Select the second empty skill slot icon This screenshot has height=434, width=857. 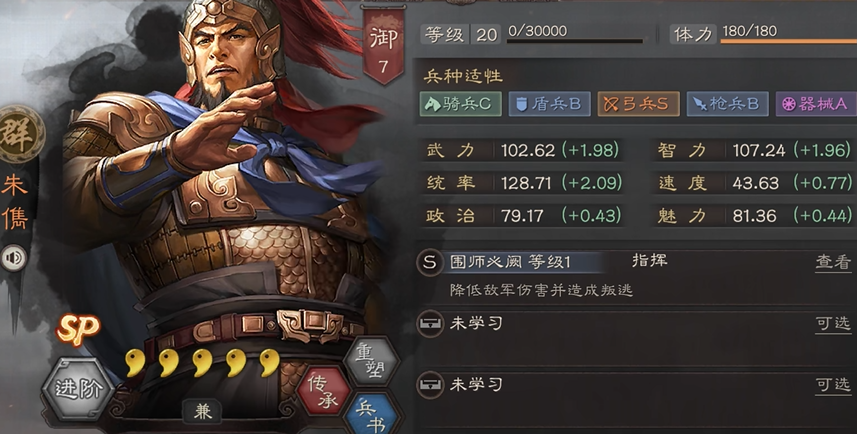point(430,385)
